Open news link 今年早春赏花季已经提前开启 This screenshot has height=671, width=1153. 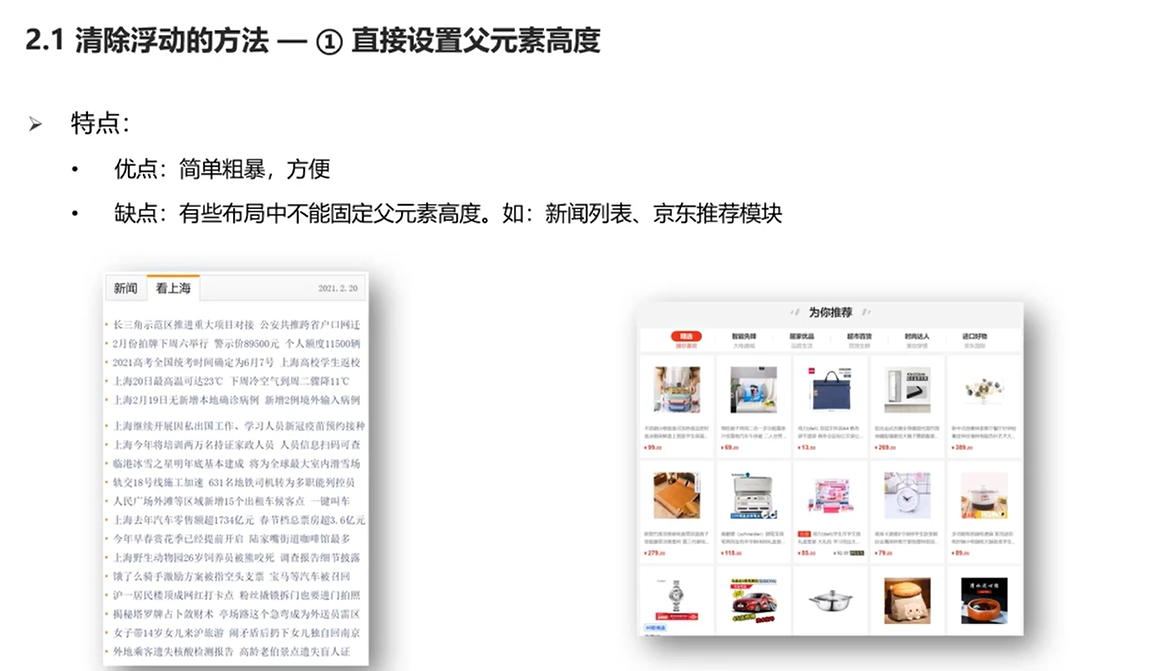click(x=177, y=539)
